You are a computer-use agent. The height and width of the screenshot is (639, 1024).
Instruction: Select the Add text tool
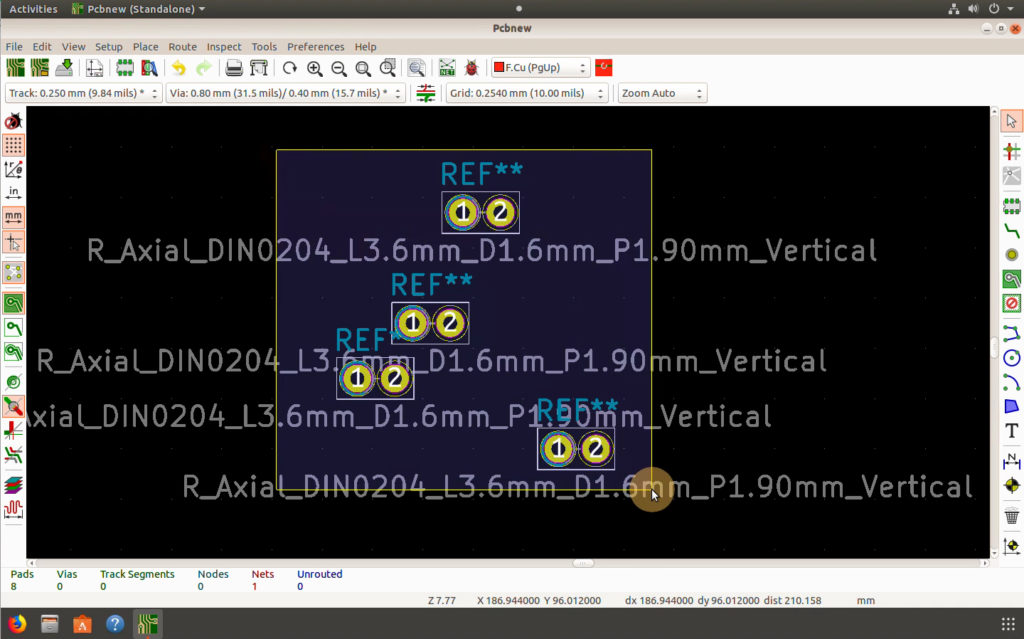click(1011, 431)
